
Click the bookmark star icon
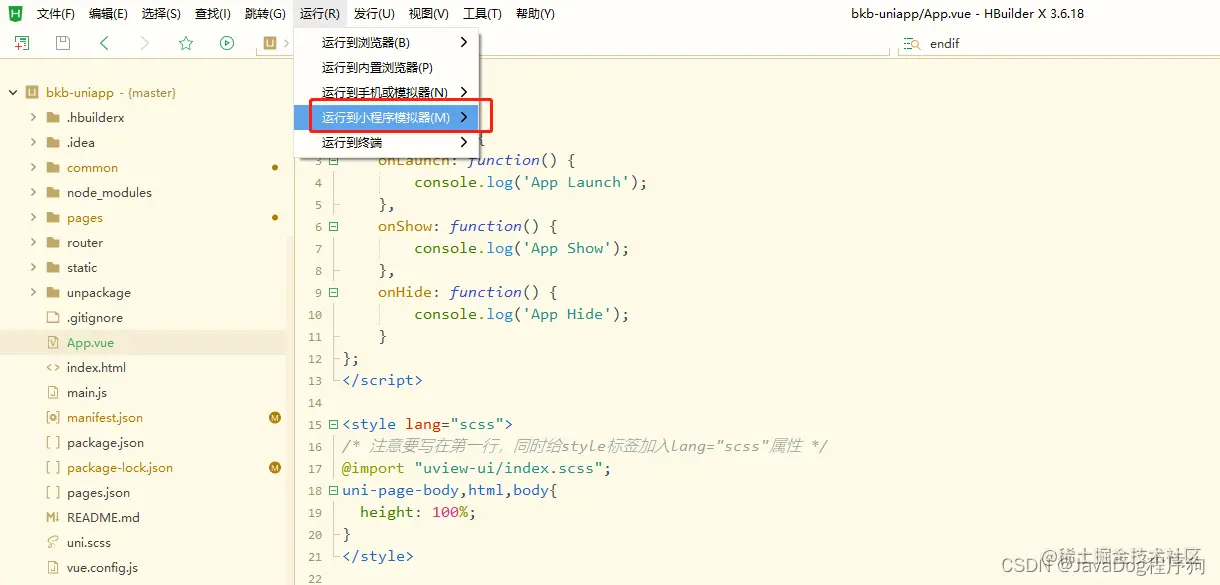tap(186, 43)
